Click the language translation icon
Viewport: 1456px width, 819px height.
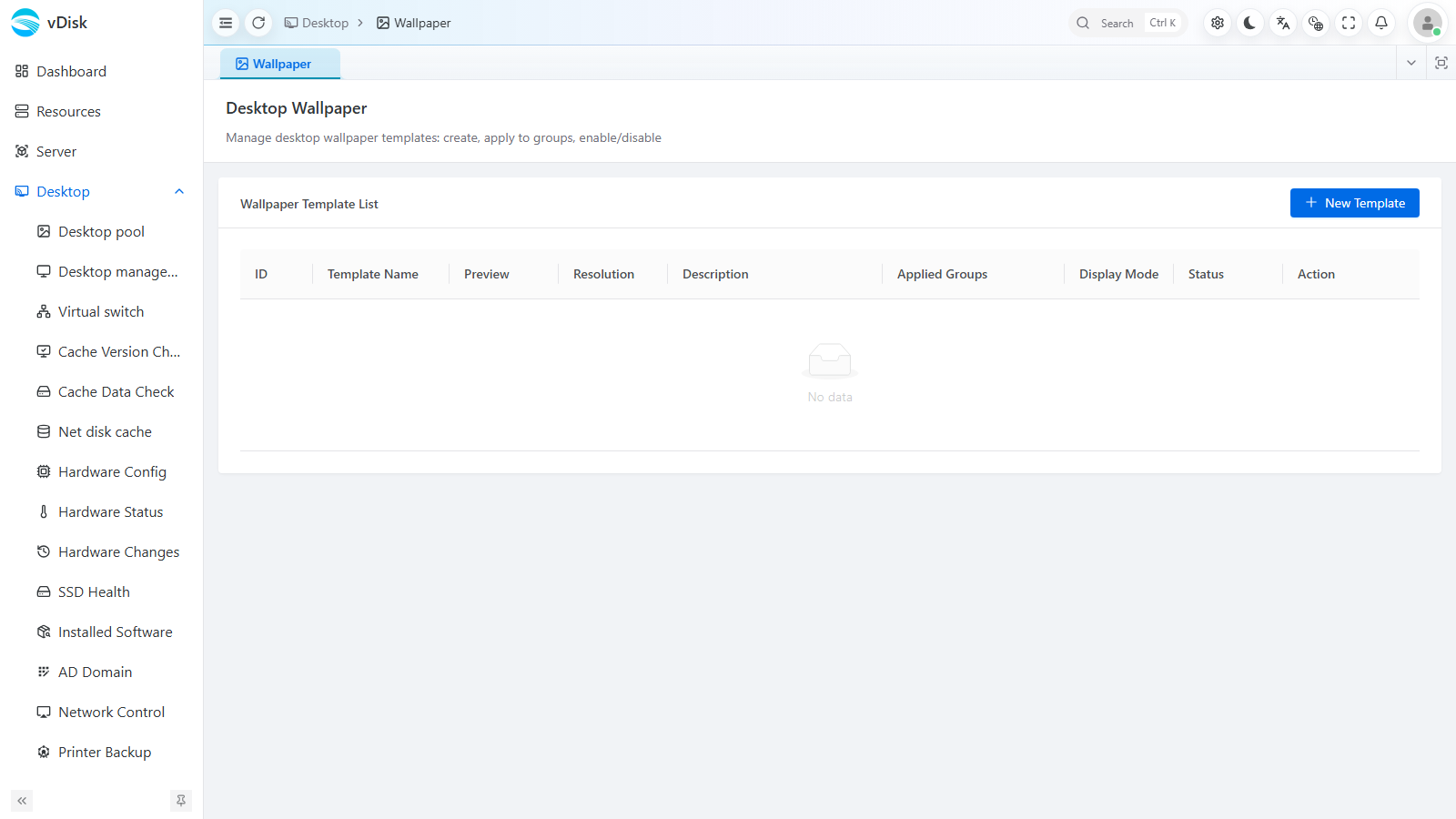tap(1283, 23)
